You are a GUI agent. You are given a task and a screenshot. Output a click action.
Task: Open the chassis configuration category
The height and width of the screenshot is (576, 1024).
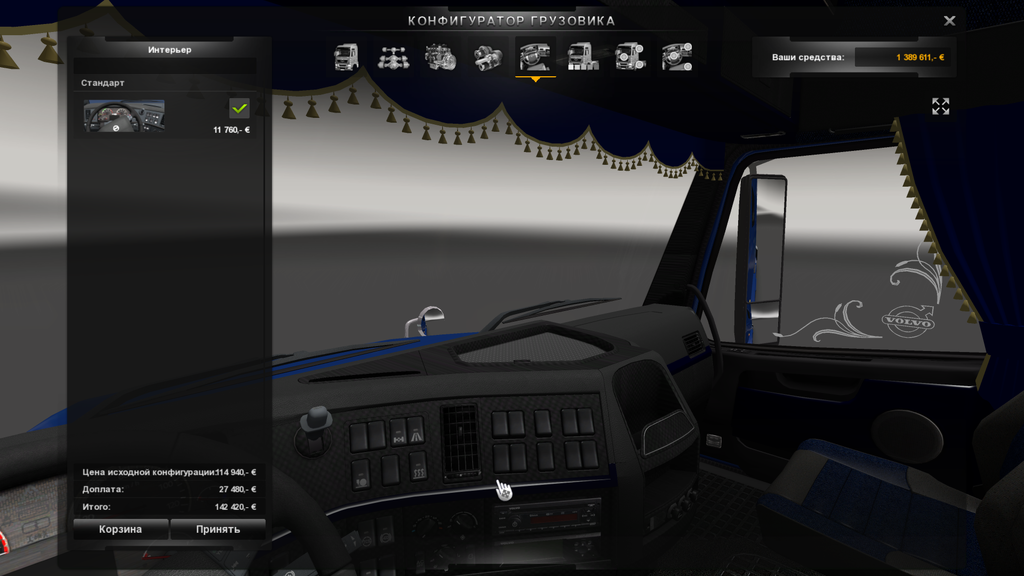[393, 57]
